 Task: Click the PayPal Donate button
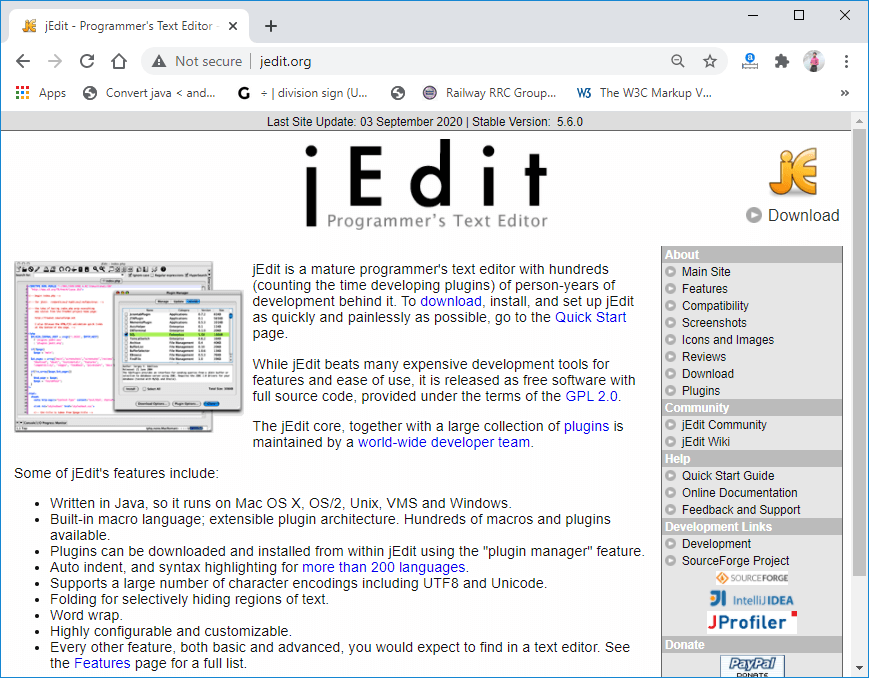click(x=752, y=666)
